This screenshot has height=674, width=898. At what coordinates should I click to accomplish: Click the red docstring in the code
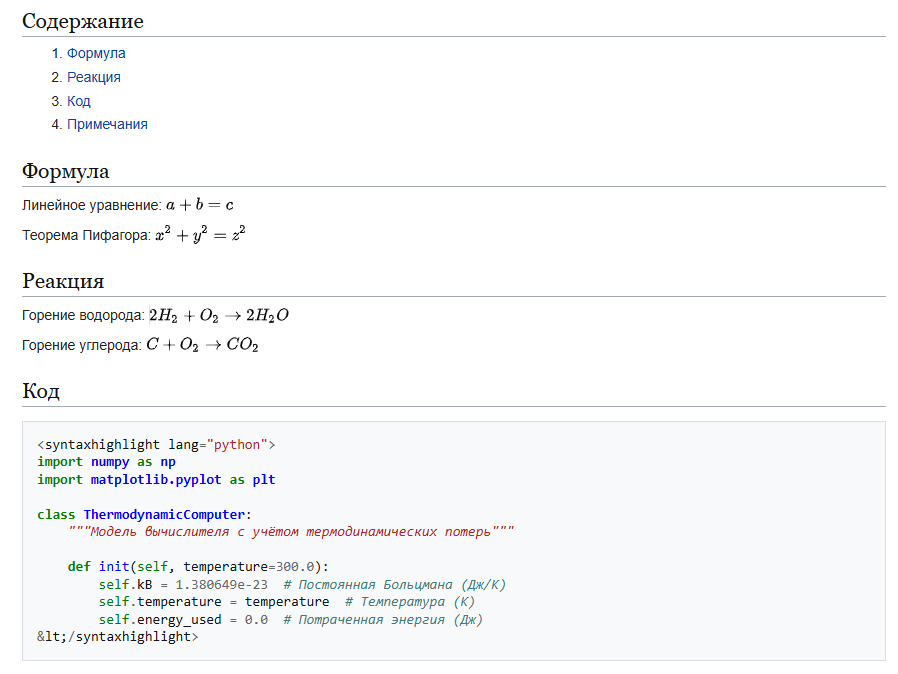pos(291,532)
